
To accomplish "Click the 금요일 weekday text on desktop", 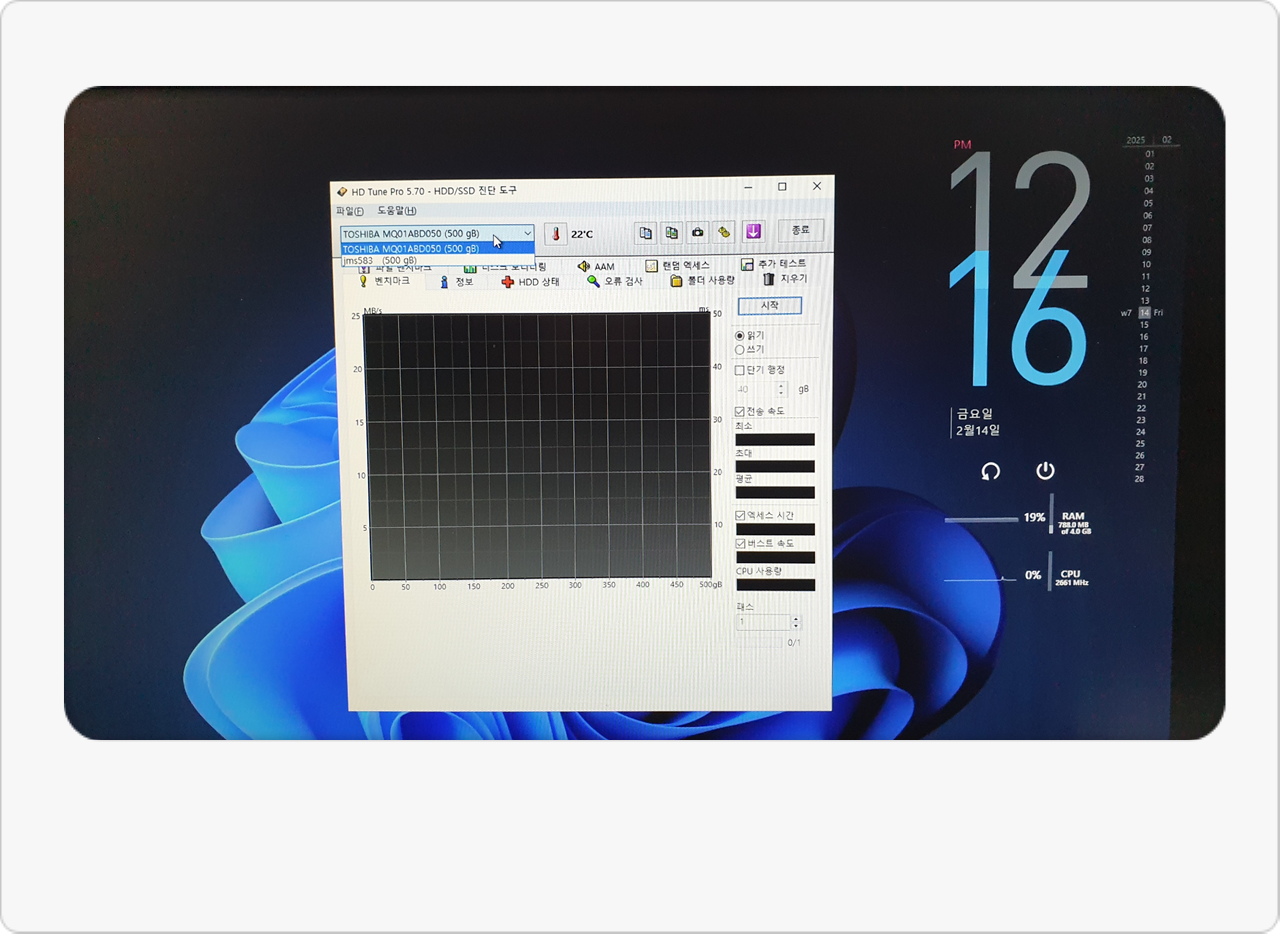I will [x=974, y=413].
